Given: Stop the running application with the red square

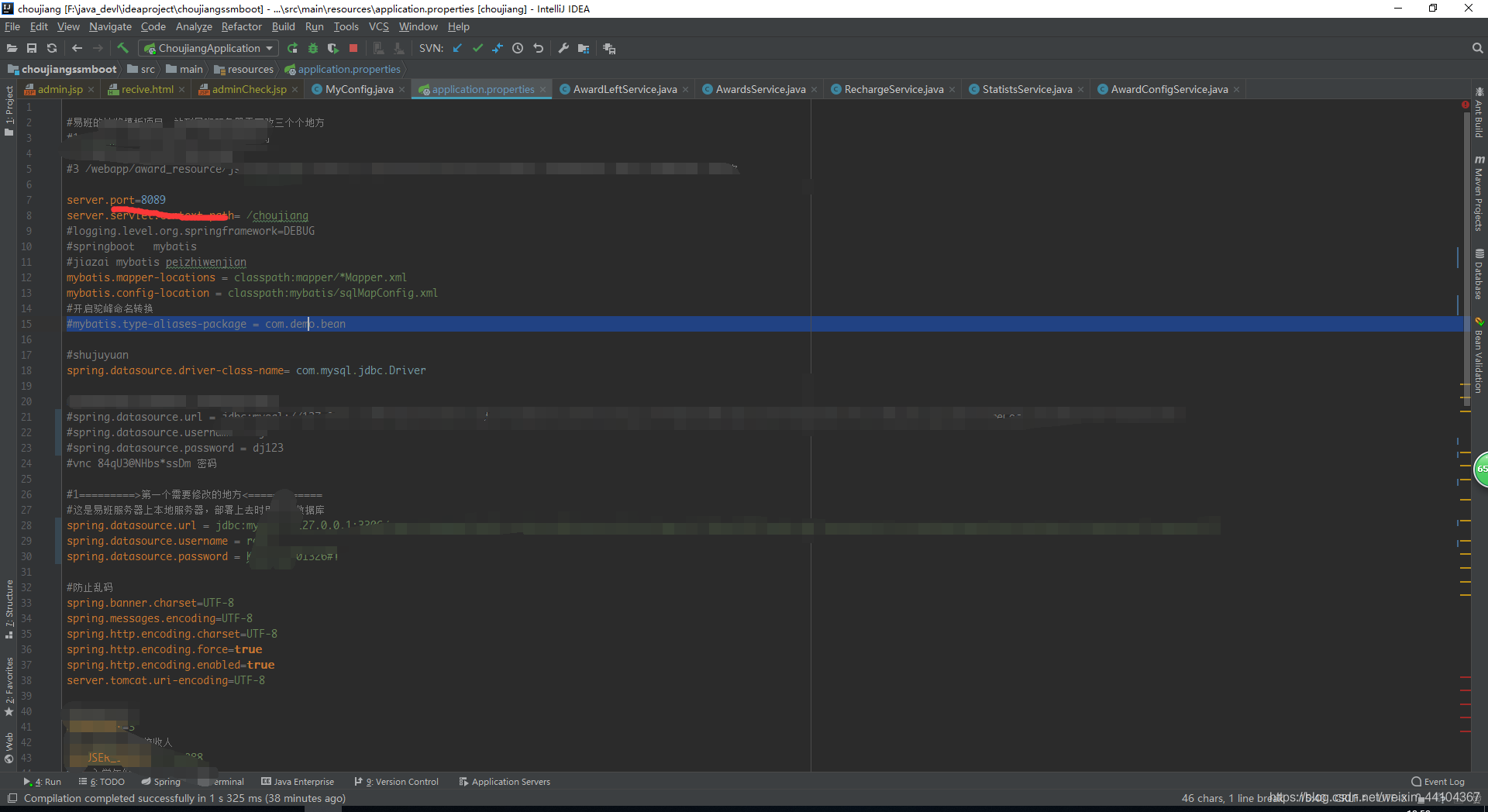Looking at the screenshot, I should point(353,48).
